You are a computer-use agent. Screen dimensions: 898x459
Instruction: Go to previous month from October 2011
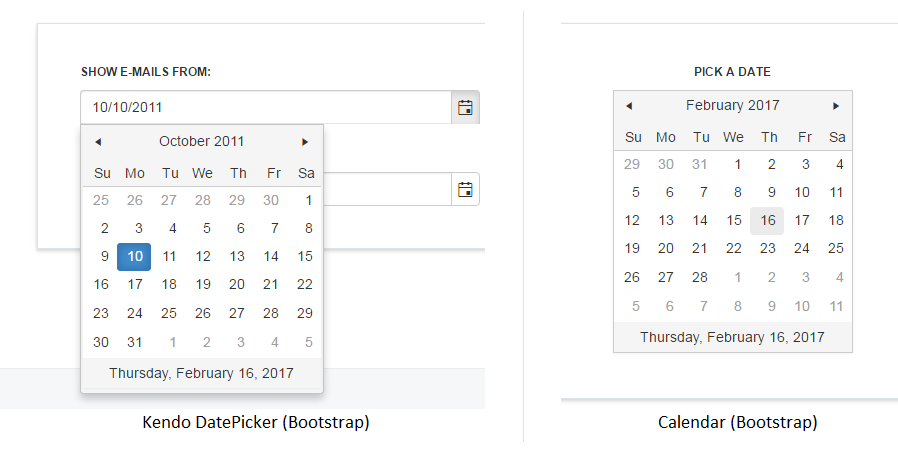[98, 142]
